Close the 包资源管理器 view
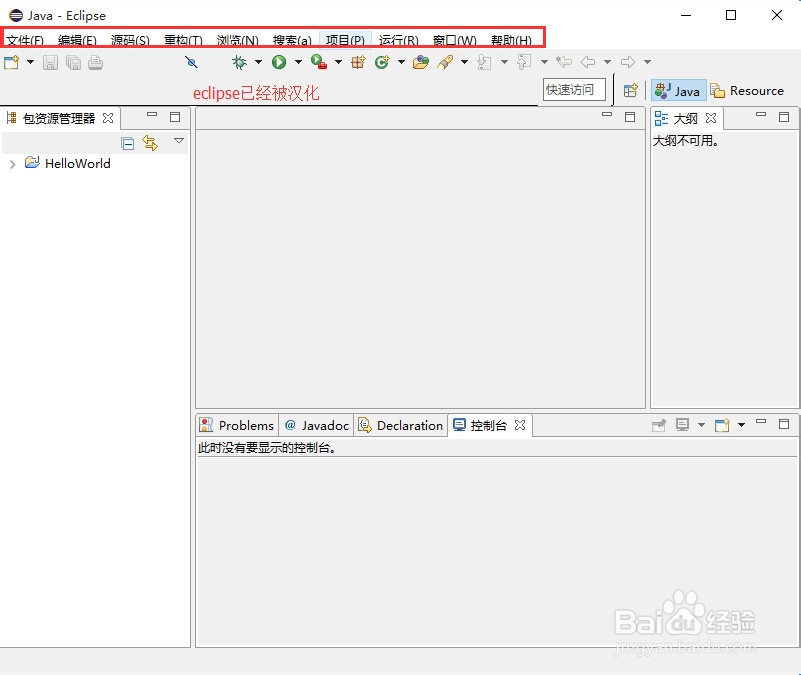Screen dimensions: 801x675 click(108, 119)
